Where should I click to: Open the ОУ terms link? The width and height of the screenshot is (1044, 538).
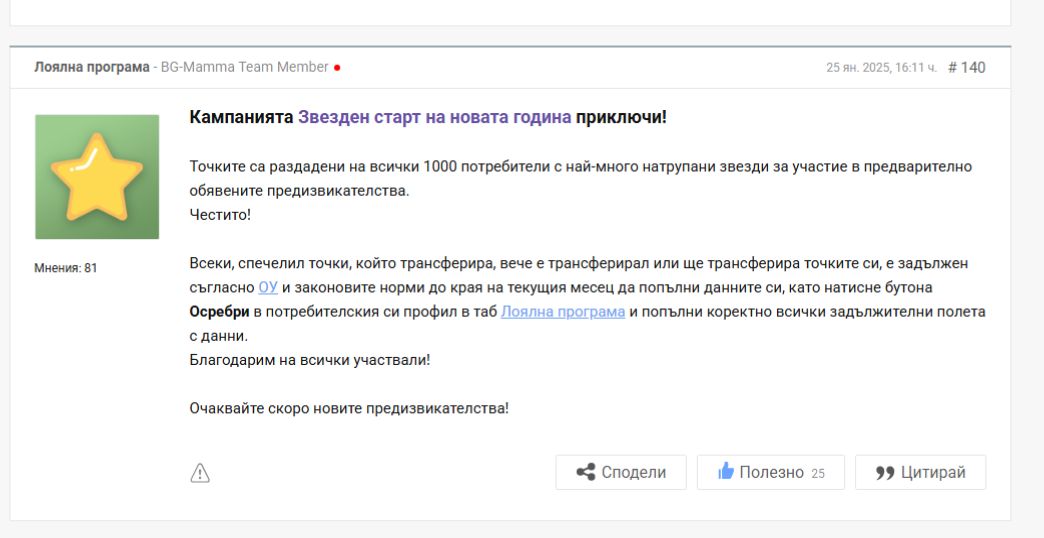pos(268,288)
